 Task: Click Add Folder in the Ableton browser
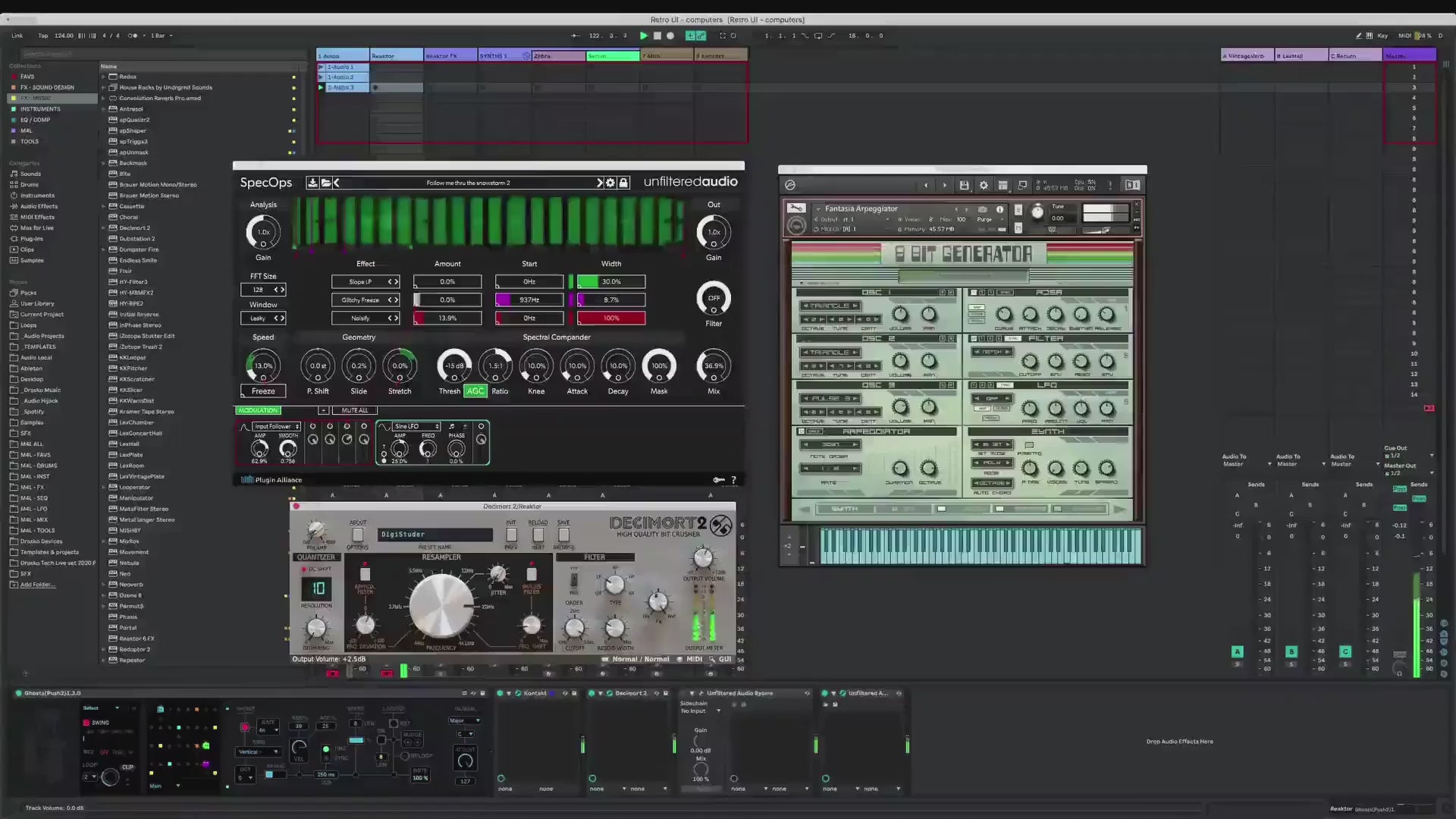(35, 585)
